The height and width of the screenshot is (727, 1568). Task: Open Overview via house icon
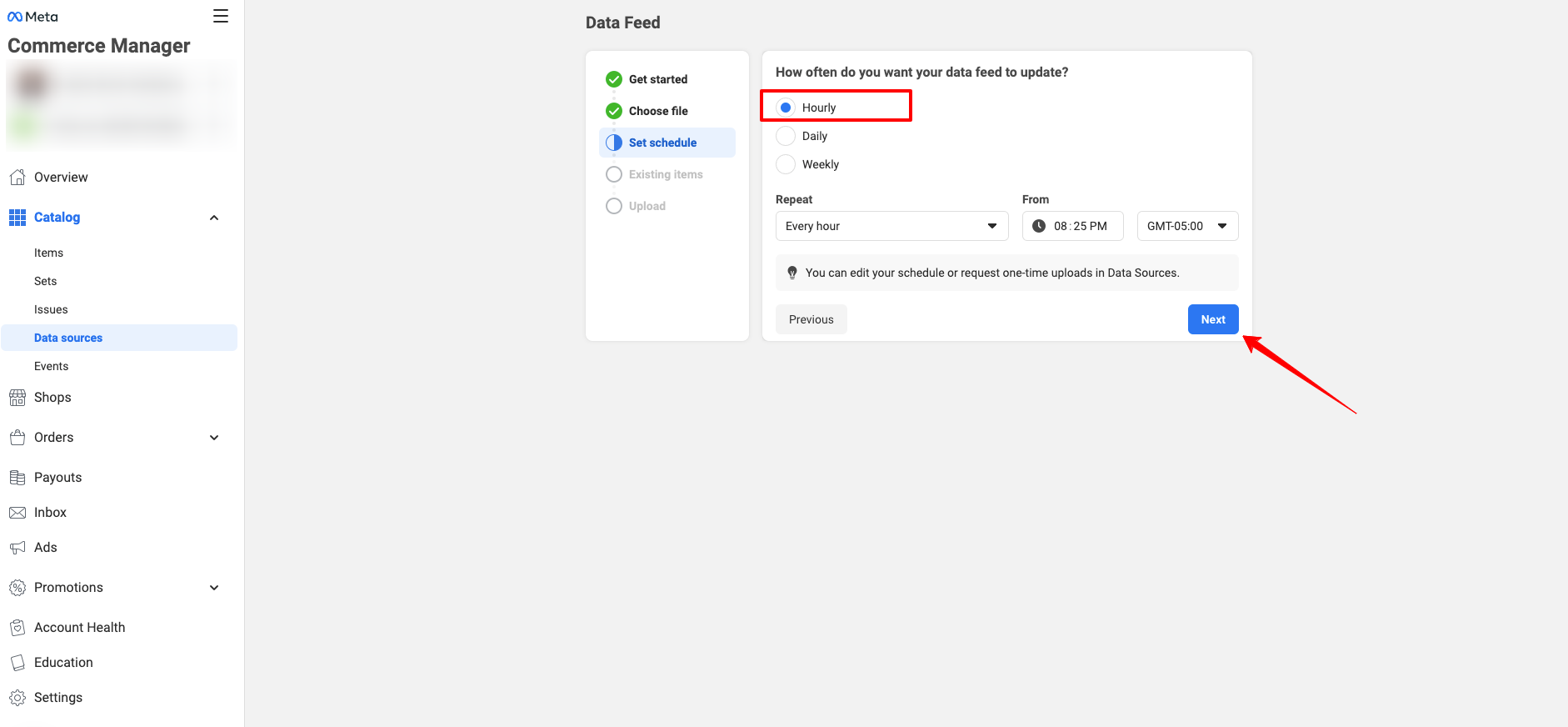click(17, 177)
